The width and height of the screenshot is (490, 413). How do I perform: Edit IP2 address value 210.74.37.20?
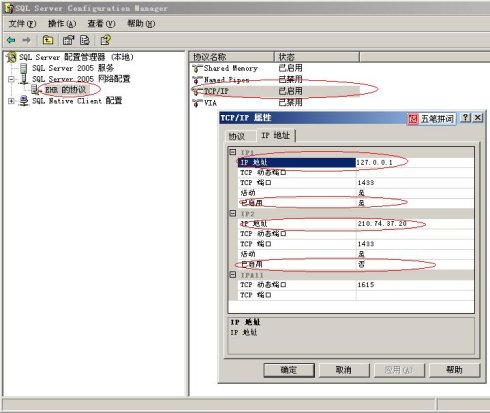click(415, 224)
